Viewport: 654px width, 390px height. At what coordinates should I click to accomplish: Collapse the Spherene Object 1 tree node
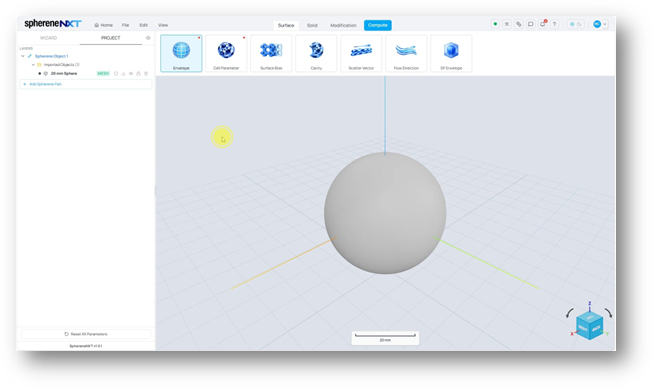(23, 56)
